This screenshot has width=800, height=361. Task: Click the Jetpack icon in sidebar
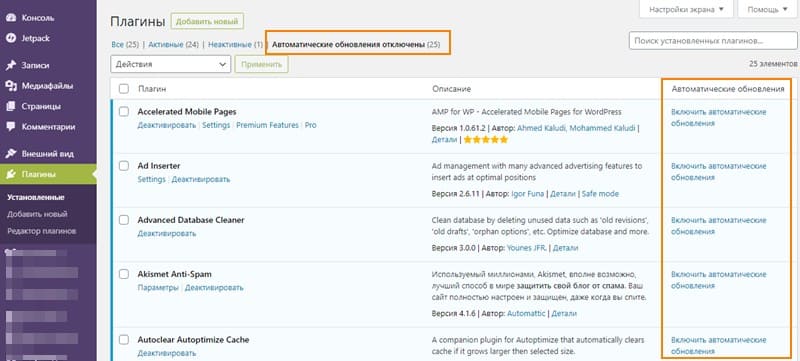11,38
